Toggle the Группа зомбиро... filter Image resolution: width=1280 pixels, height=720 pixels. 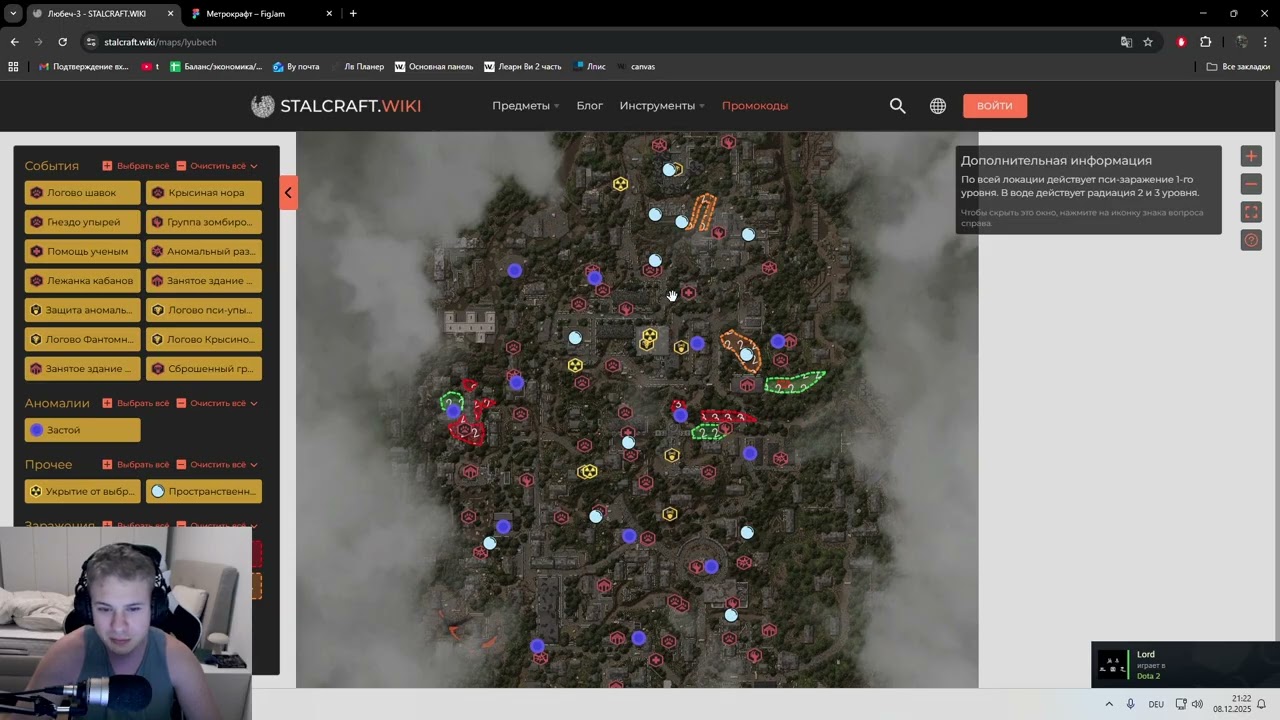click(204, 222)
